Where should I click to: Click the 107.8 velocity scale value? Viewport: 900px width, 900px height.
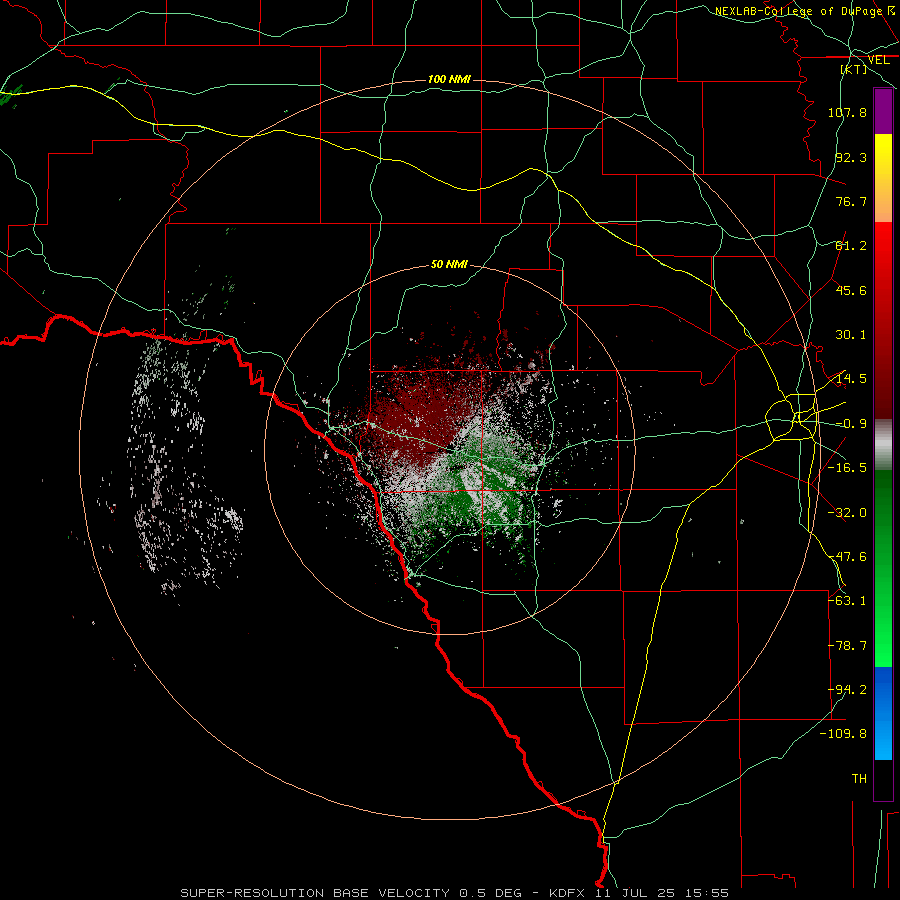click(847, 112)
